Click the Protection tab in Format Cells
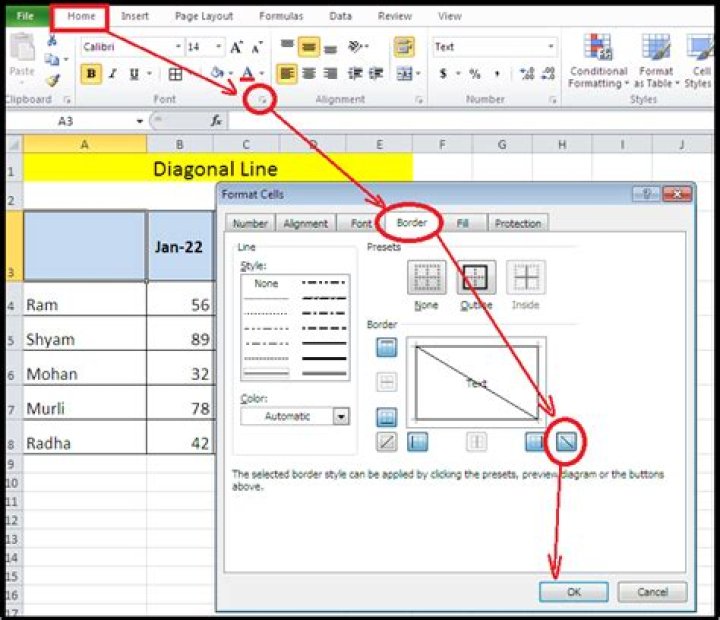Screen dimensions: 720x620 [x=518, y=223]
